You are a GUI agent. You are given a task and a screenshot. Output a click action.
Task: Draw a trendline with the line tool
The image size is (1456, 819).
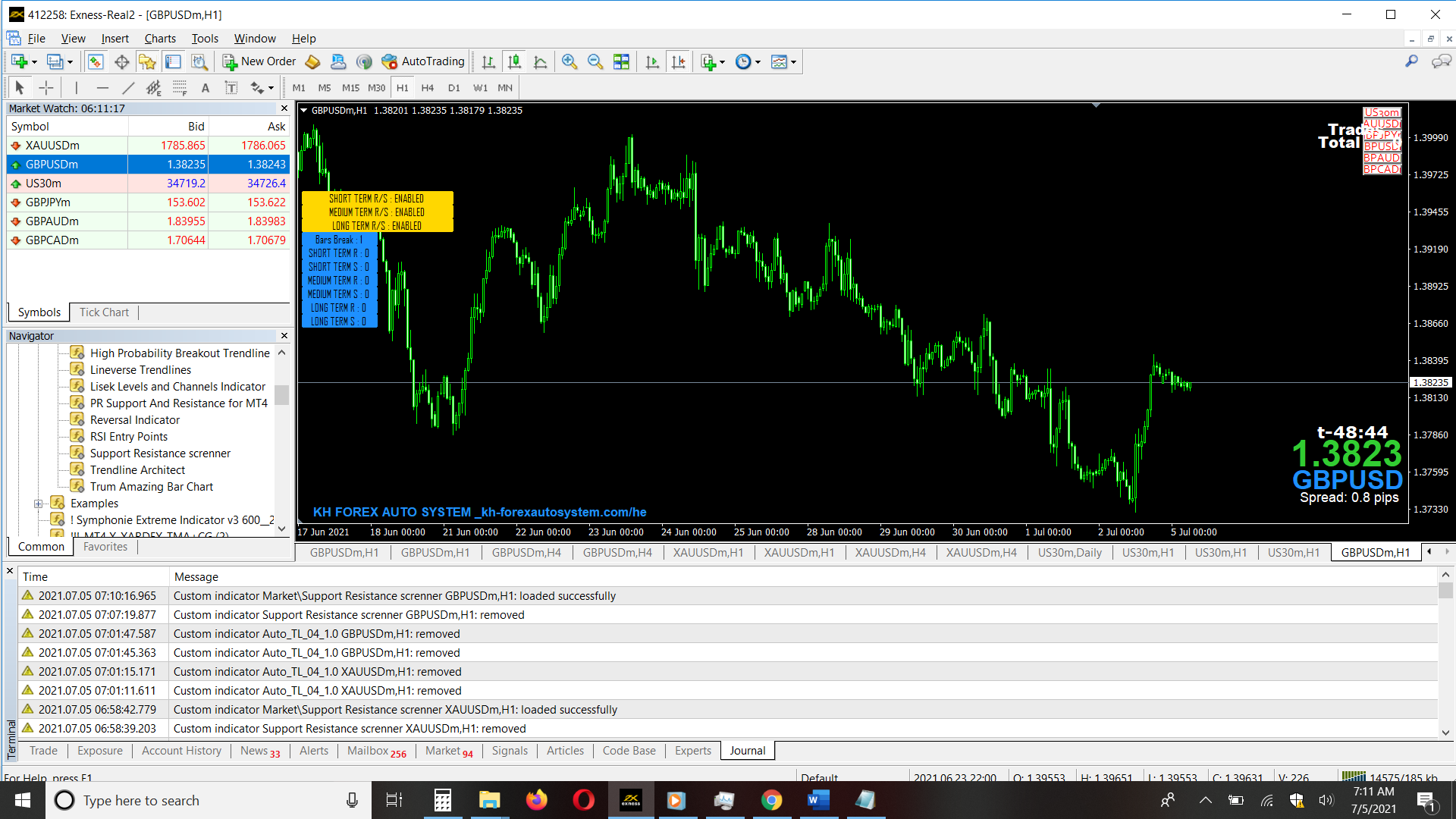[x=128, y=88]
